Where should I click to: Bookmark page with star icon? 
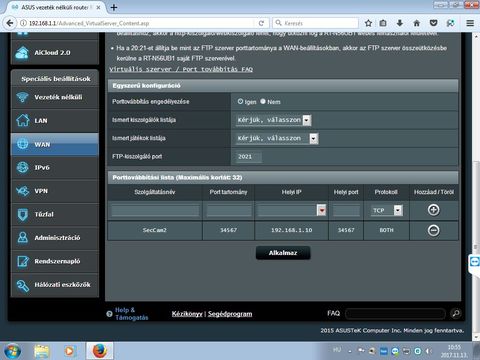point(368,23)
